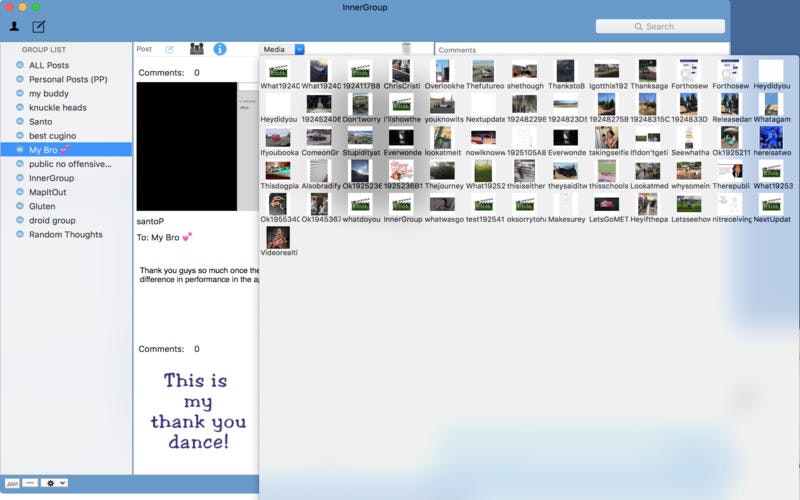Select the LetsGoMET media thumbnail

[607, 205]
